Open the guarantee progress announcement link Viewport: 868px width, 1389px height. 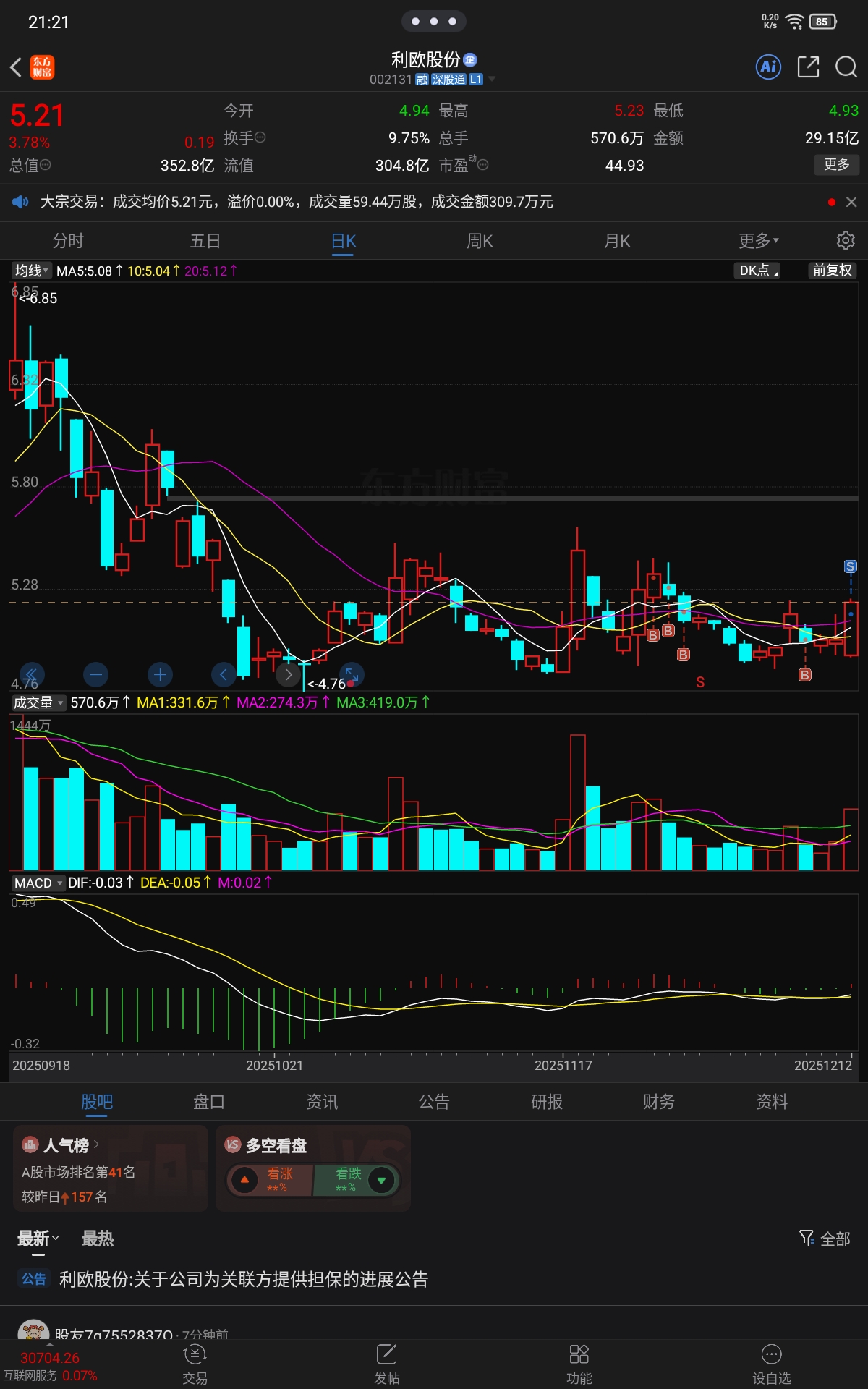(243, 1279)
